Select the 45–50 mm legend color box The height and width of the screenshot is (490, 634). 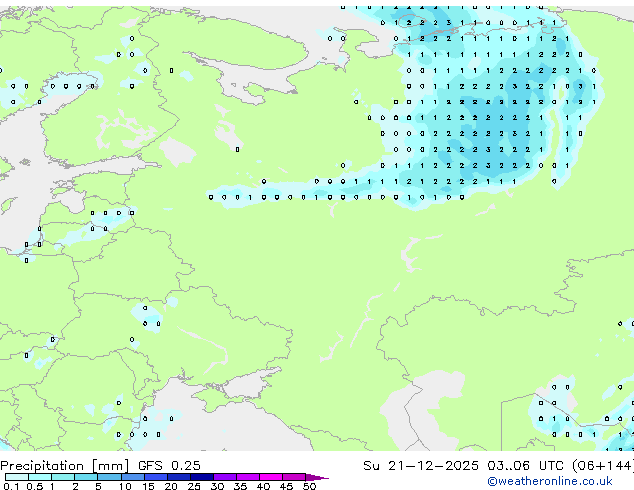[x=294, y=477]
